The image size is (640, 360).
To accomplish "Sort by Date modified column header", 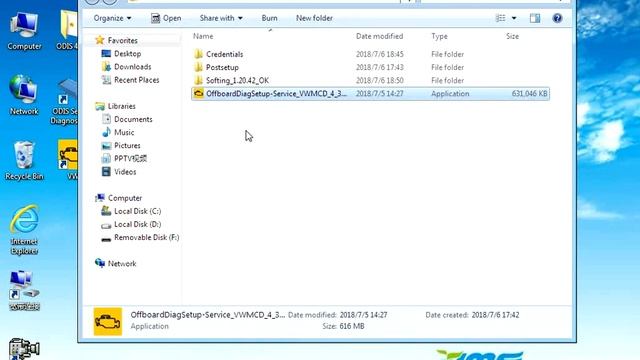I will pyautogui.click(x=379, y=36).
